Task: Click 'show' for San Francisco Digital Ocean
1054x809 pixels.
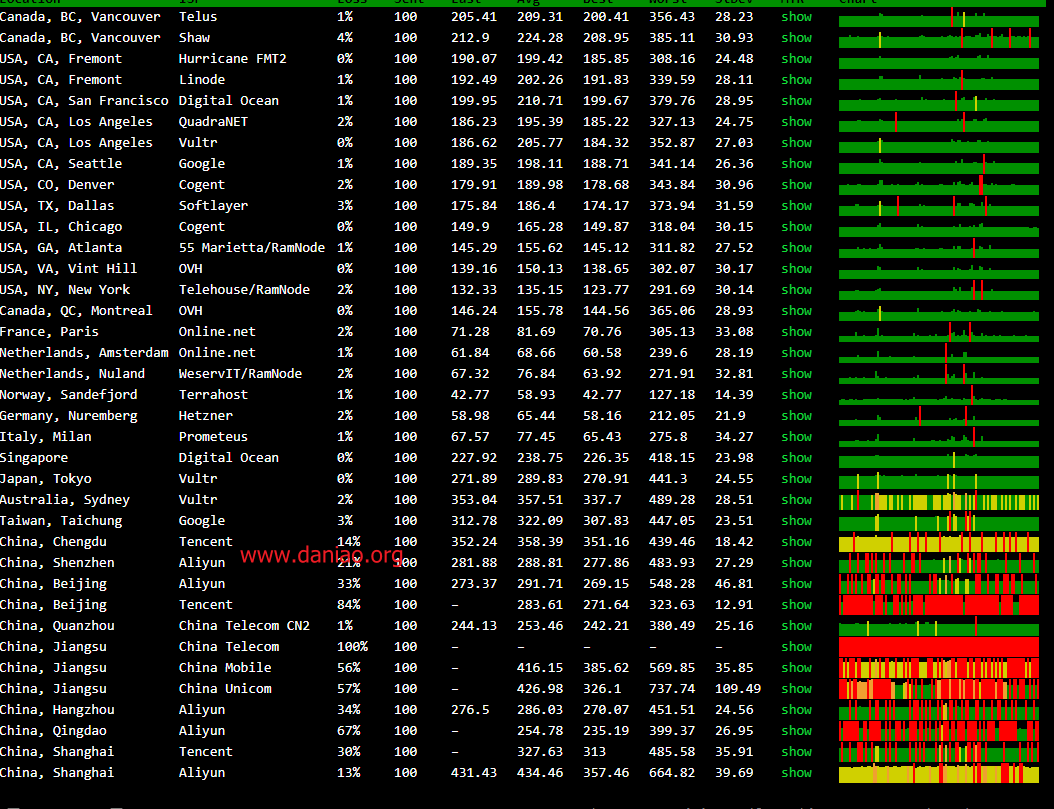Action: pos(797,101)
